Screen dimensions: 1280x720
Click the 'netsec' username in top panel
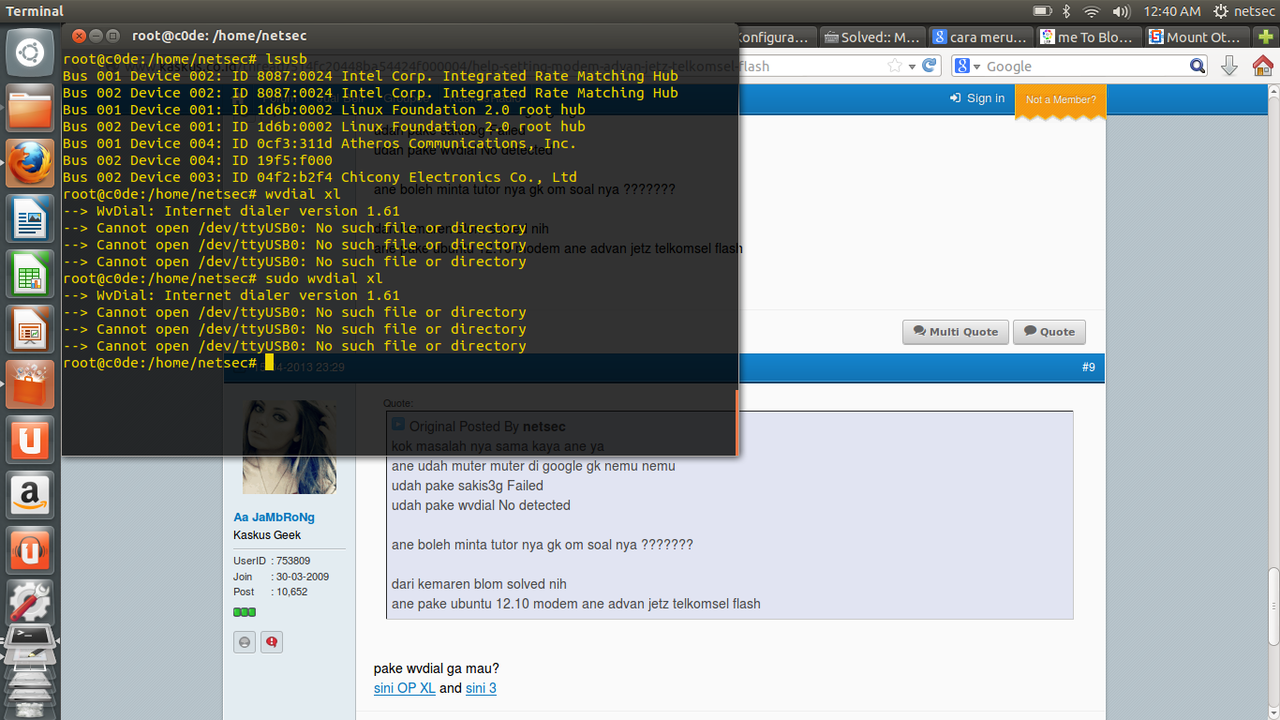pos(1254,11)
